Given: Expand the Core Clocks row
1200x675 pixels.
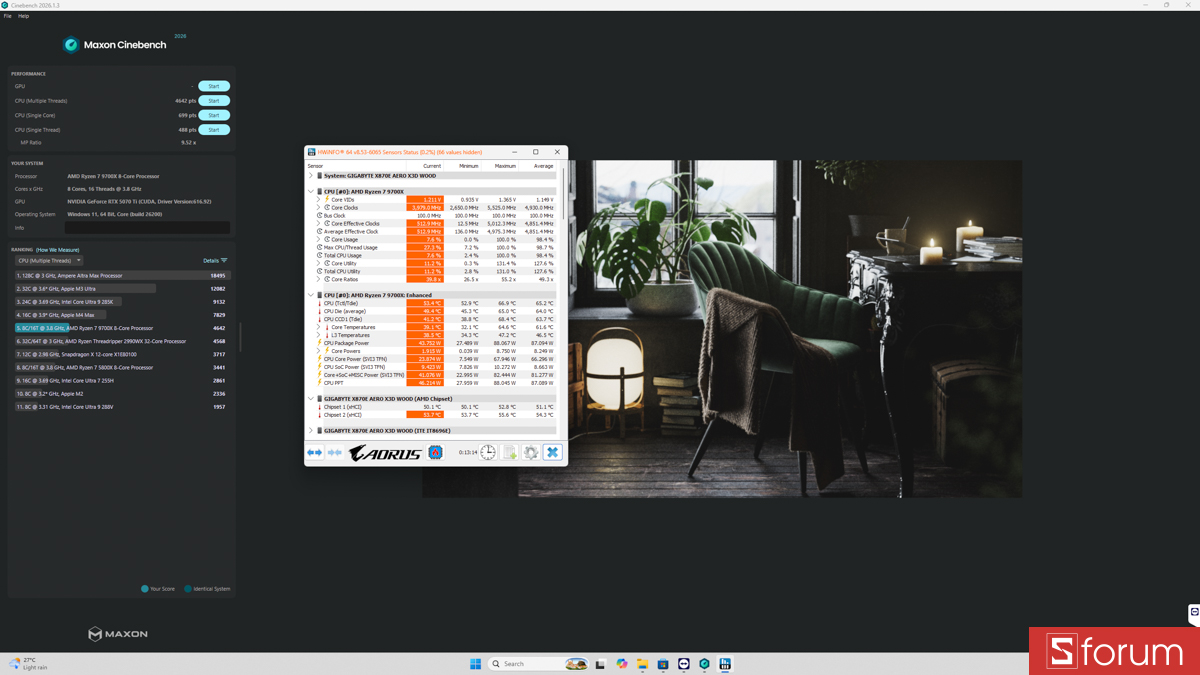Looking at the screenshot, I should (x=319, y=208).
